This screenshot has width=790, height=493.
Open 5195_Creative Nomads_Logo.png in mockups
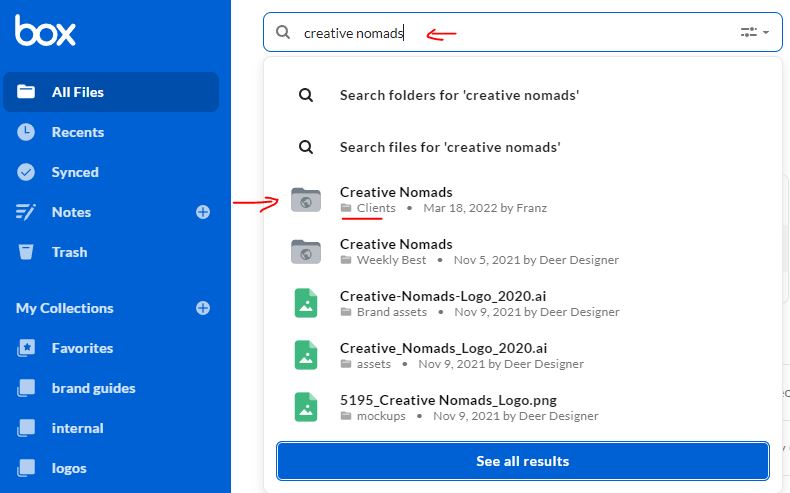click(448, 400)
